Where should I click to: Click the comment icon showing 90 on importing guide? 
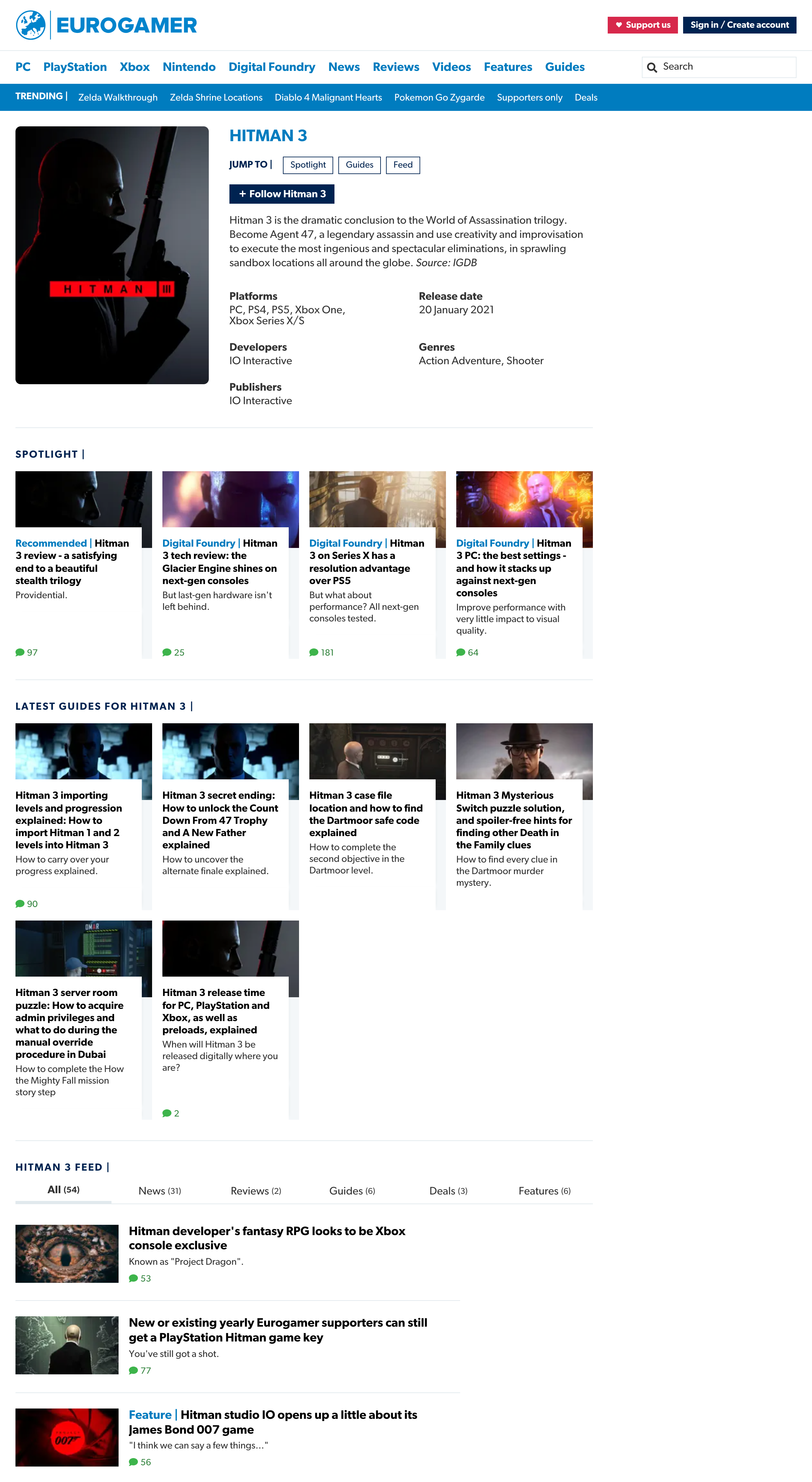click(26, 903)
